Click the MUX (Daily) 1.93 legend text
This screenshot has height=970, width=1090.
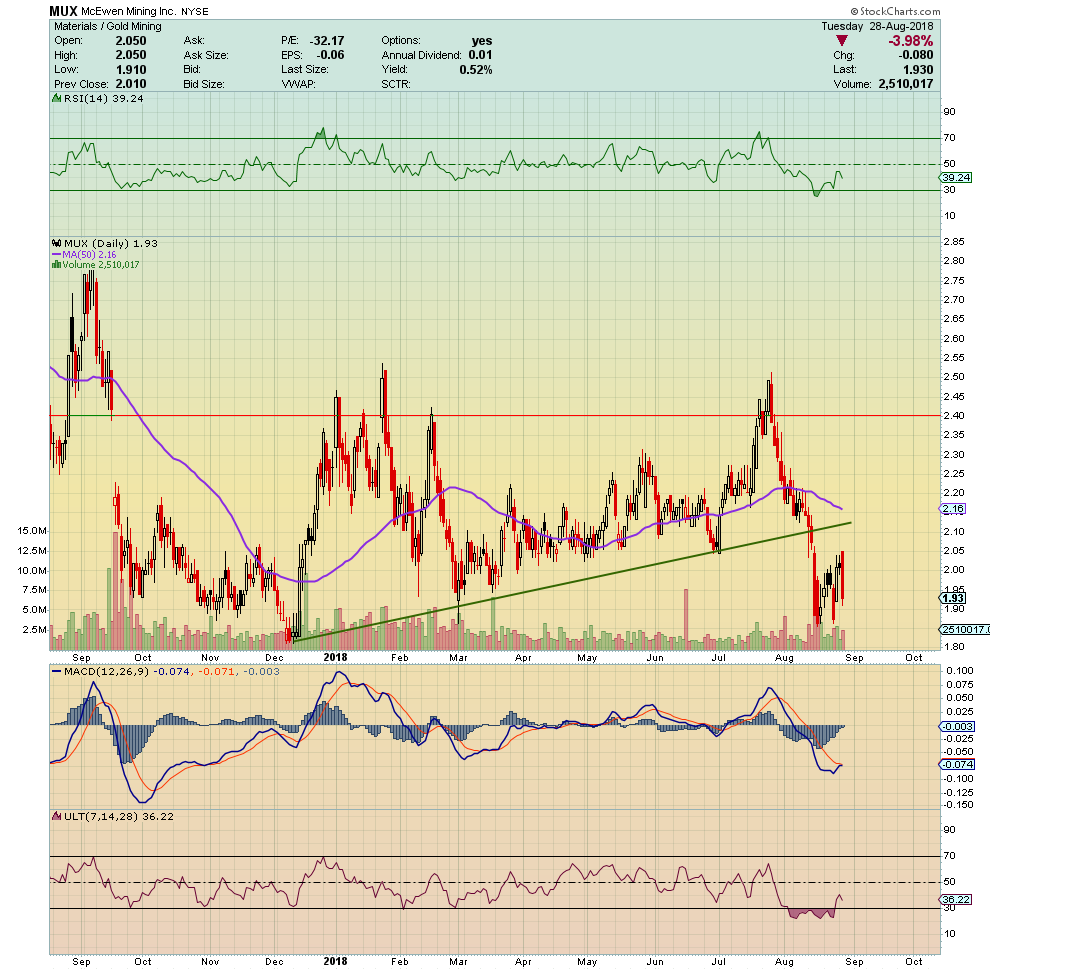111,243
